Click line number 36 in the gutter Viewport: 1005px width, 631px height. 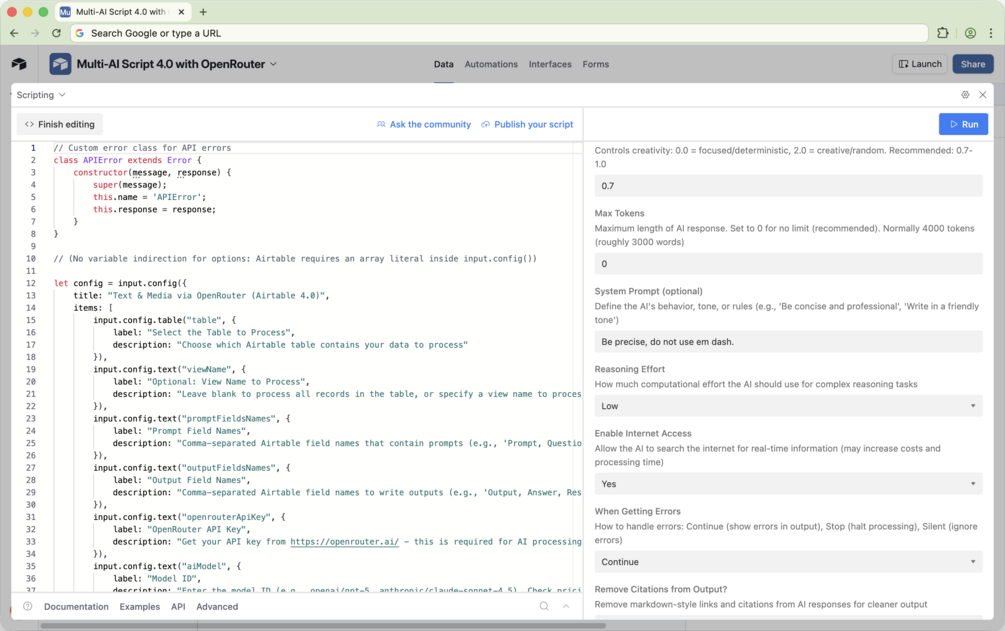(x=31, y=578)
